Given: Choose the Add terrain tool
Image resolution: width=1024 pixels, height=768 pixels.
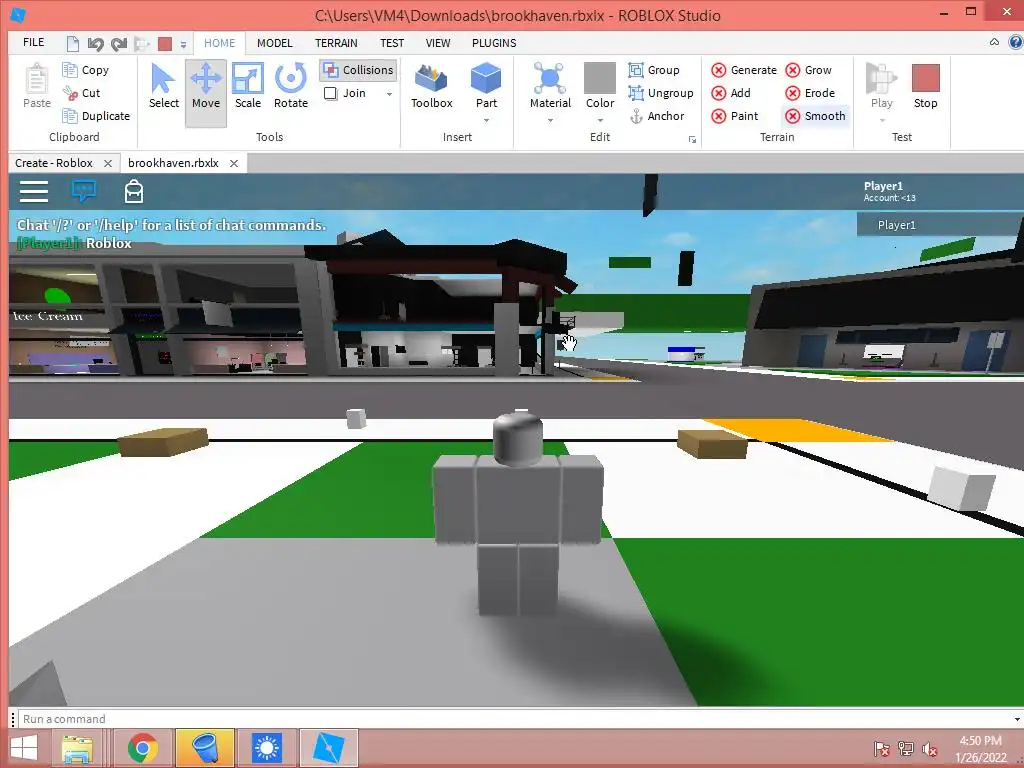Looking at the screenshot, I should [x=731, y=93].
